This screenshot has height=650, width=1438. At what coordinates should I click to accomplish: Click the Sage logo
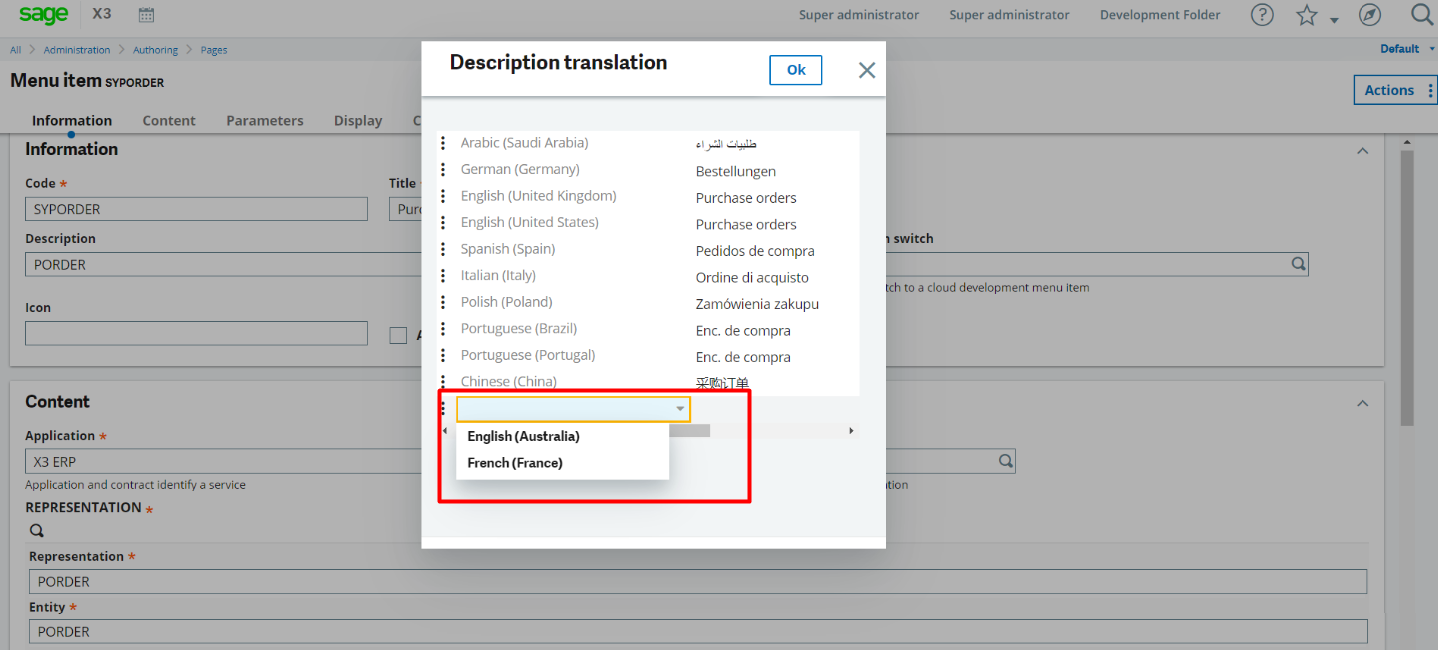tap(43, 14)
